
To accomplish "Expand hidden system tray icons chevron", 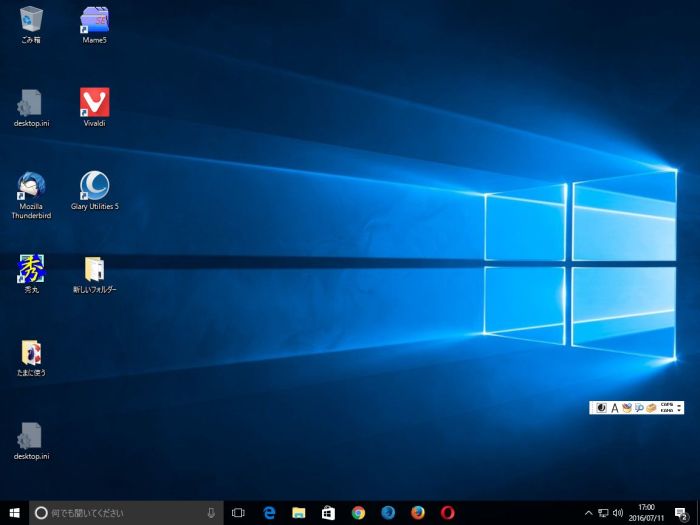I will [588, 513].
